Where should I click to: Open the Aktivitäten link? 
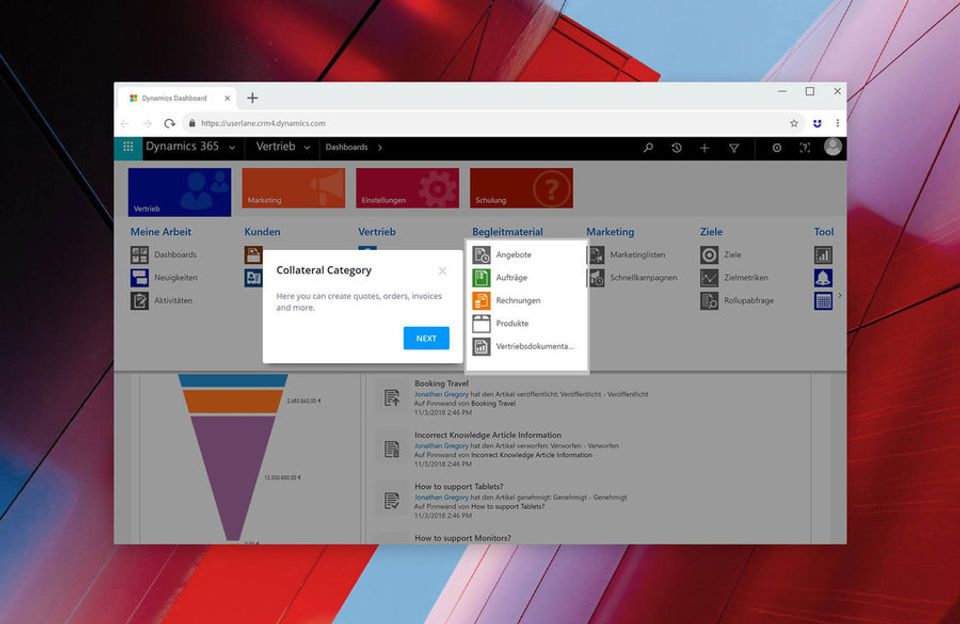point(173,301)
